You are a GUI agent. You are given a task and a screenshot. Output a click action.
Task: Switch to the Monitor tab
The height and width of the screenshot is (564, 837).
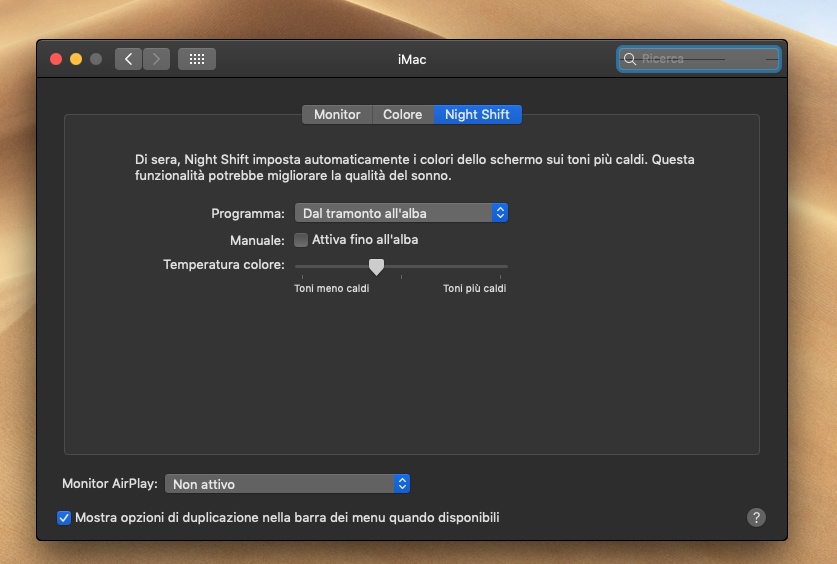tap(337, 115)
